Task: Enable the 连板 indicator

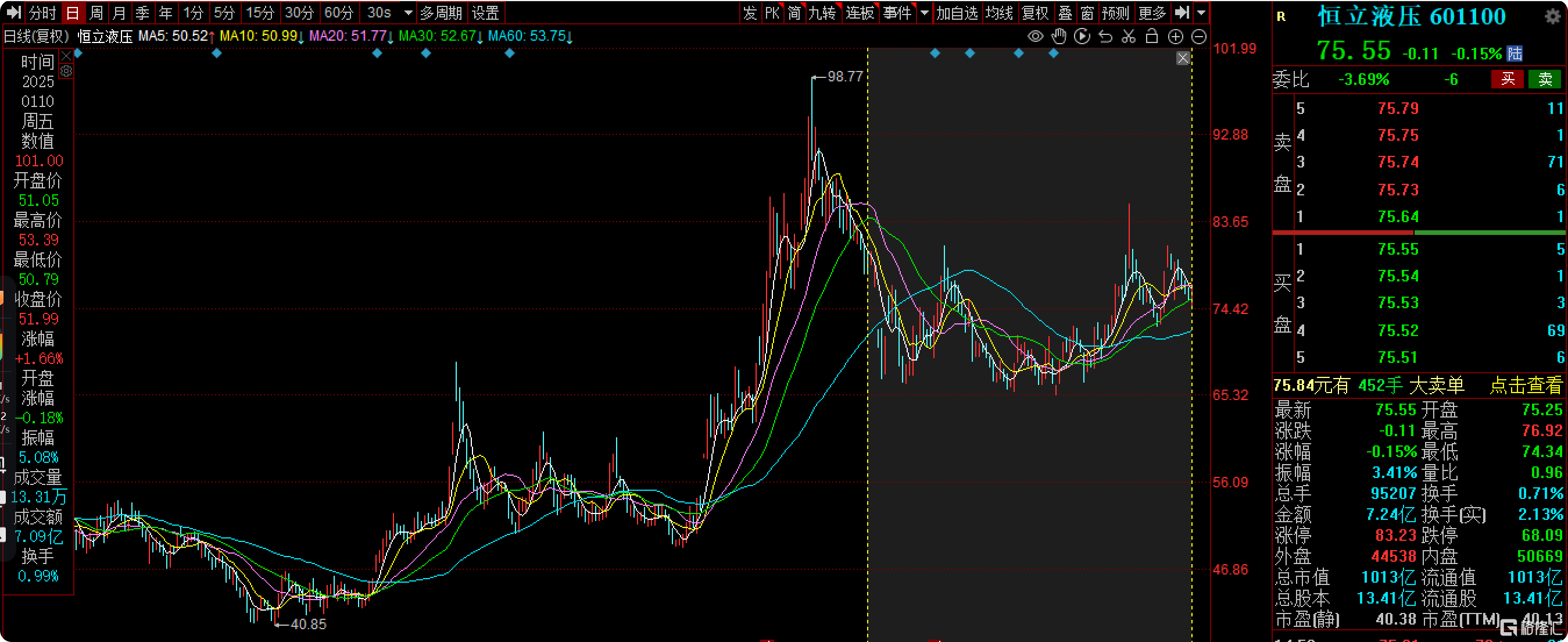Action: pyautogui.click(x=860, y=12)
